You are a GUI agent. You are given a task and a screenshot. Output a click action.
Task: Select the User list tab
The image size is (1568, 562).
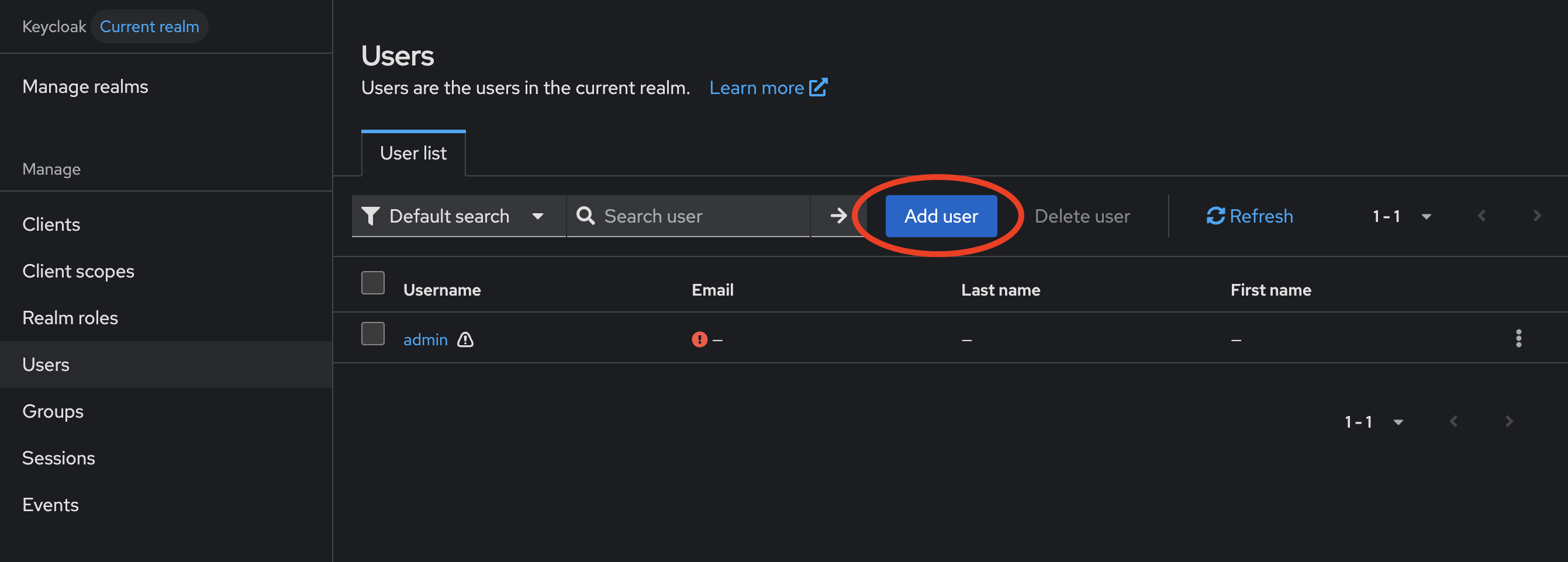[413, 153]
